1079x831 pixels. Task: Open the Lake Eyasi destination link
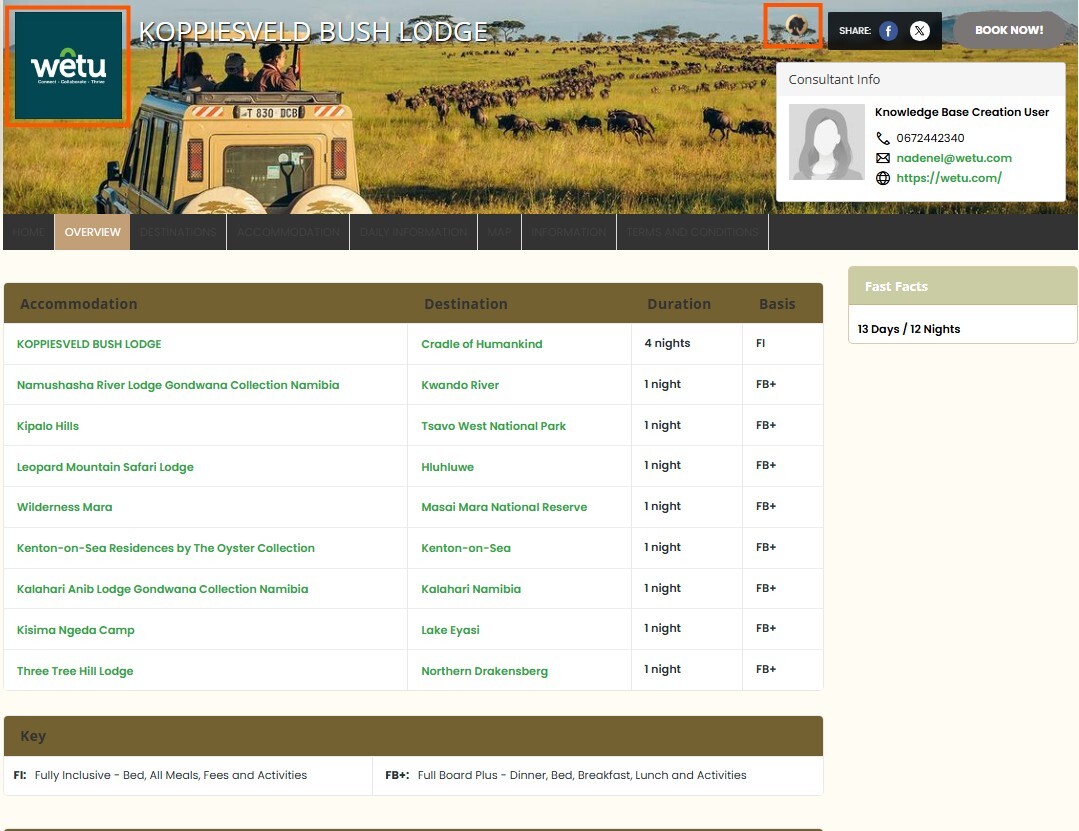(x=451, y=630)
